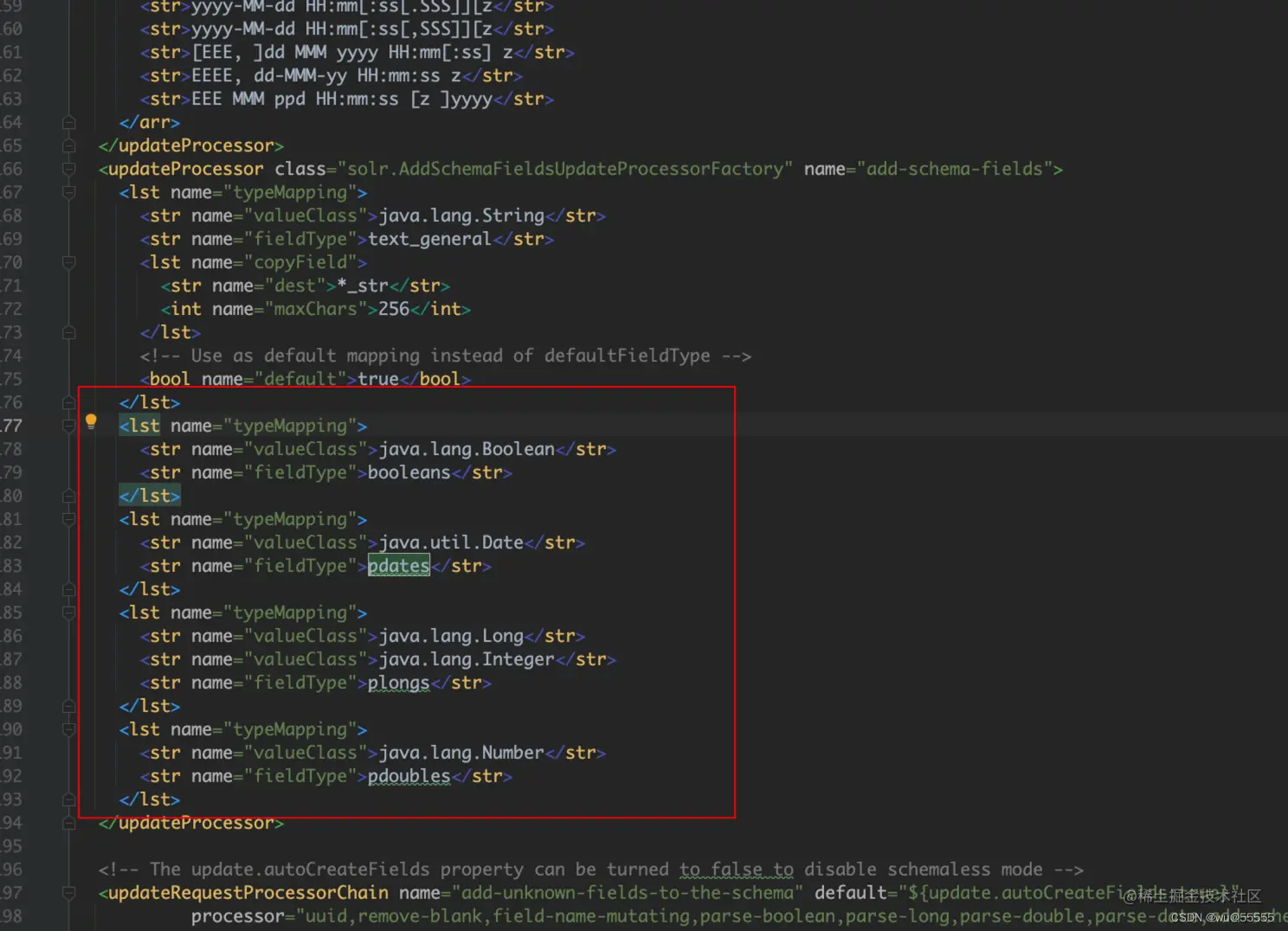Click the "updateRequestProcessorChain" tag name

tap(248, 893)
